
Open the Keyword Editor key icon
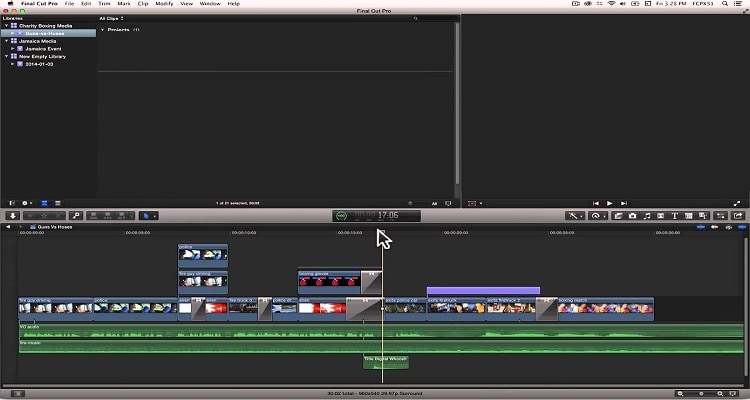pyautogui.click(x=76, y=216)
